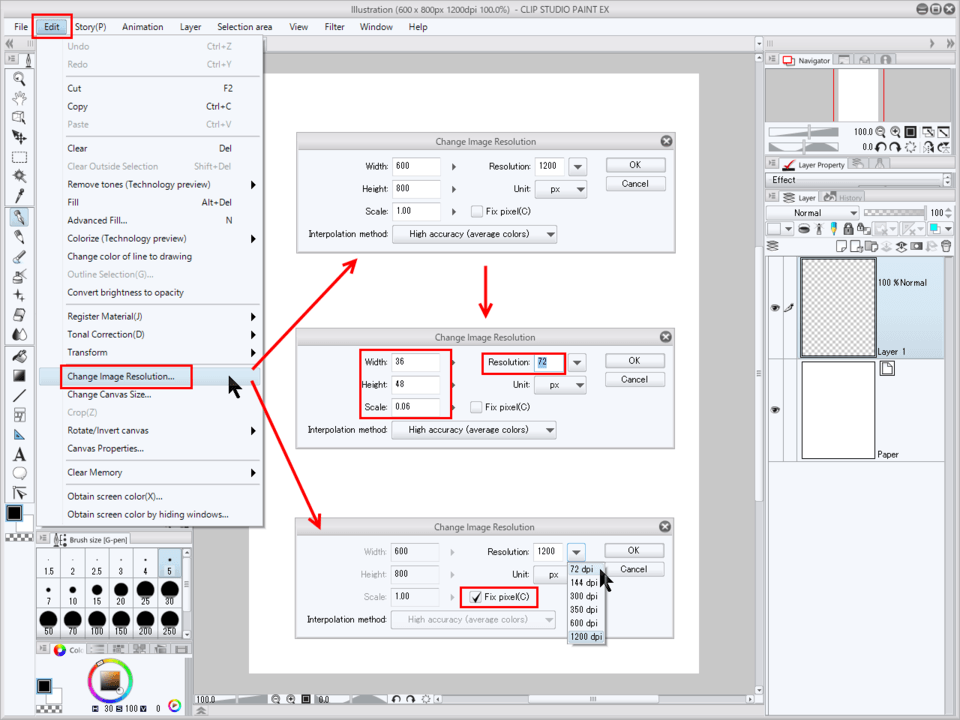Open the Normal blending mode dropdown
Screen dimensions: 960x720
[x=812, y=213]
